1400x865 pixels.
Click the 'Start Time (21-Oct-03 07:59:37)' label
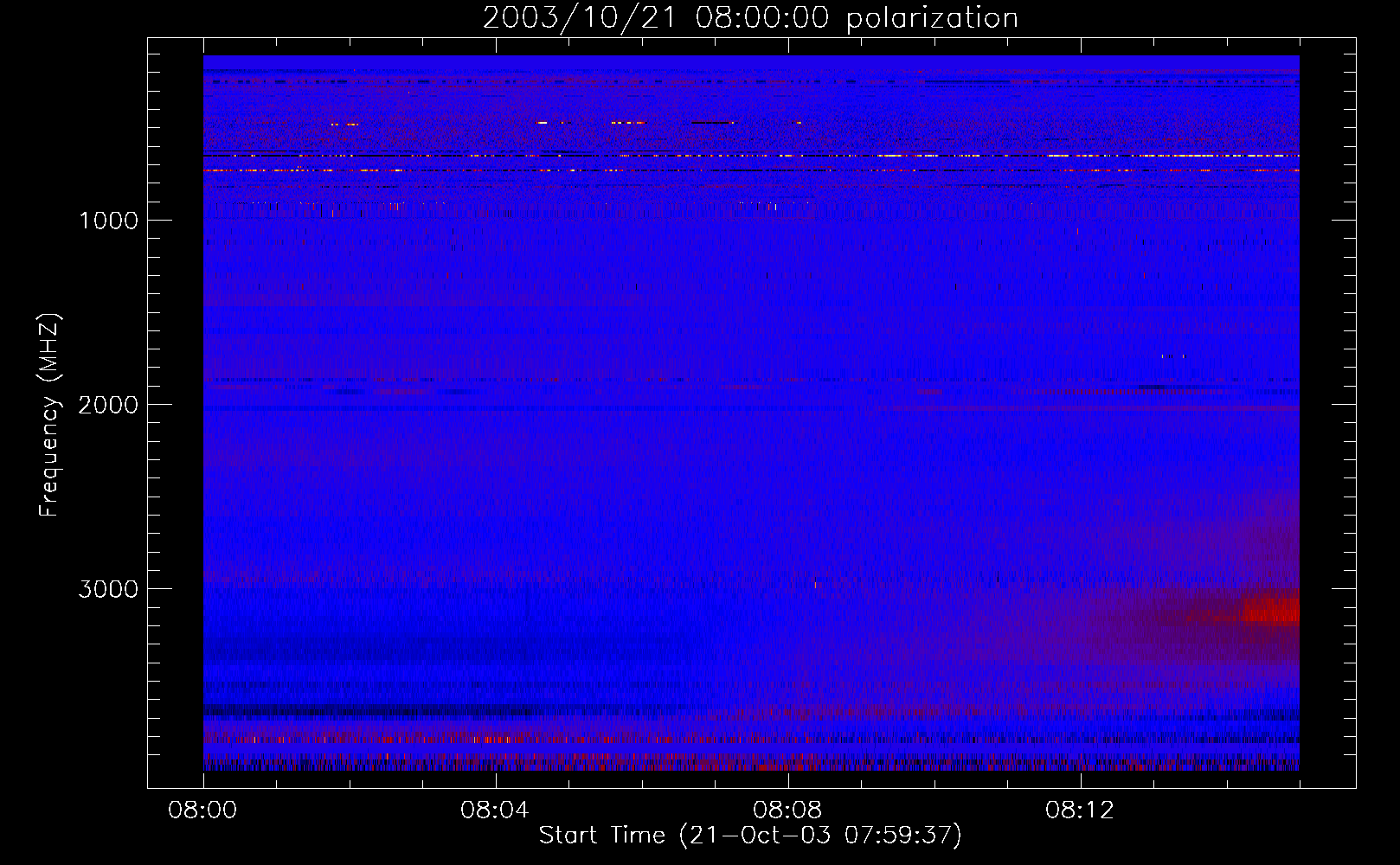pos(750,836)
